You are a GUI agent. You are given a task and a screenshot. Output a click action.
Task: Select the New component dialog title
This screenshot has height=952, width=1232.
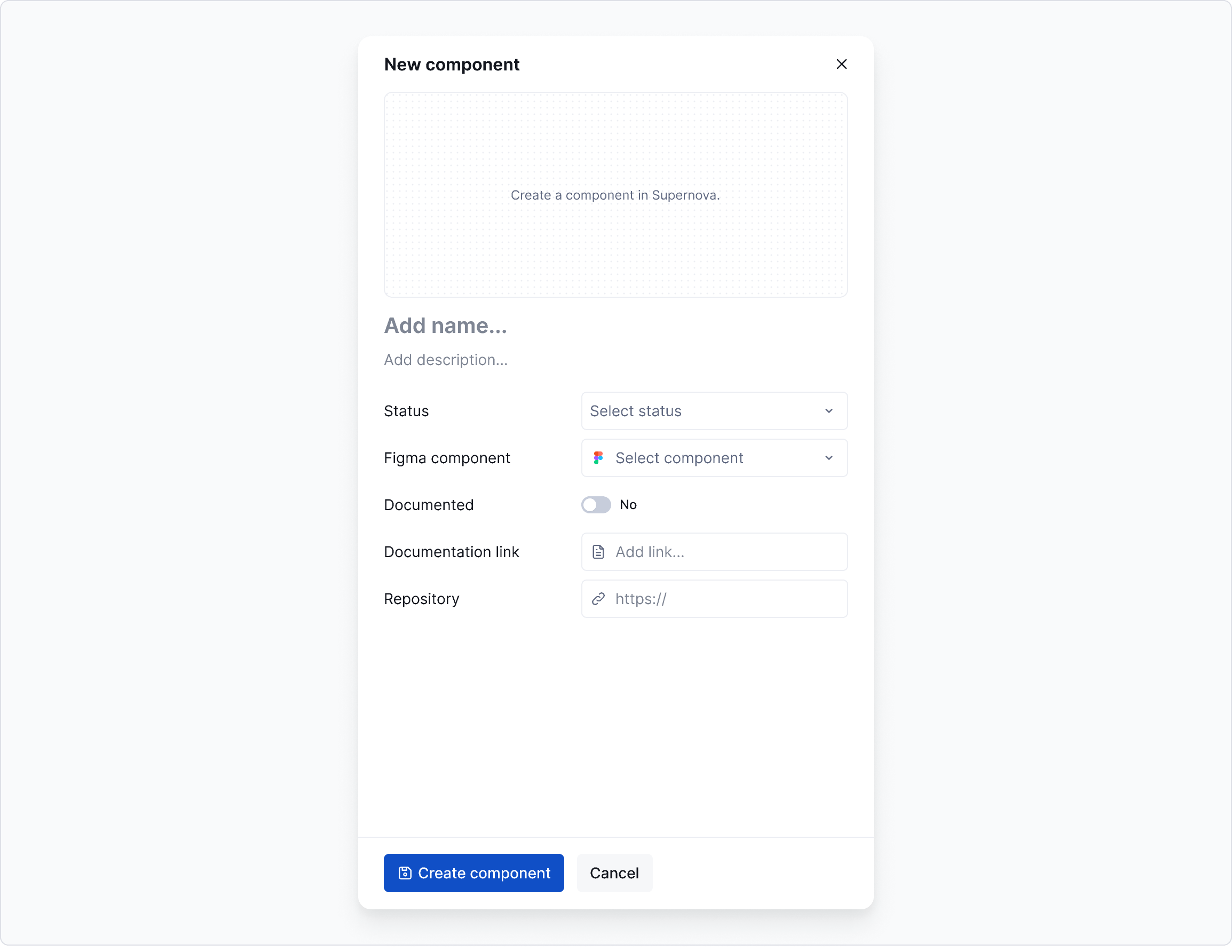451,64
